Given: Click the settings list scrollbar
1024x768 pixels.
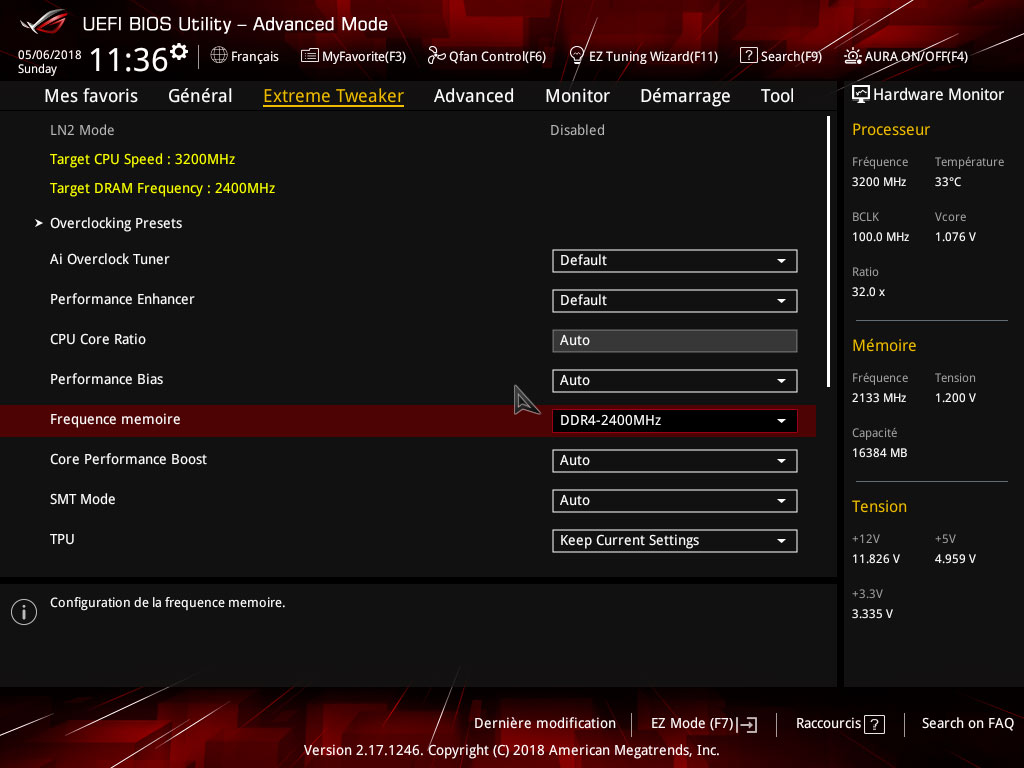Looking at the screenshot, I should [828, 251].
